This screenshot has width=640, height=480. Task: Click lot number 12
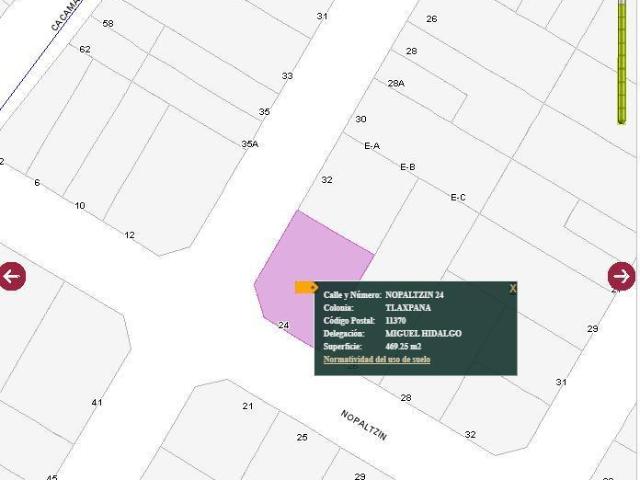click(x=129, y=235)
